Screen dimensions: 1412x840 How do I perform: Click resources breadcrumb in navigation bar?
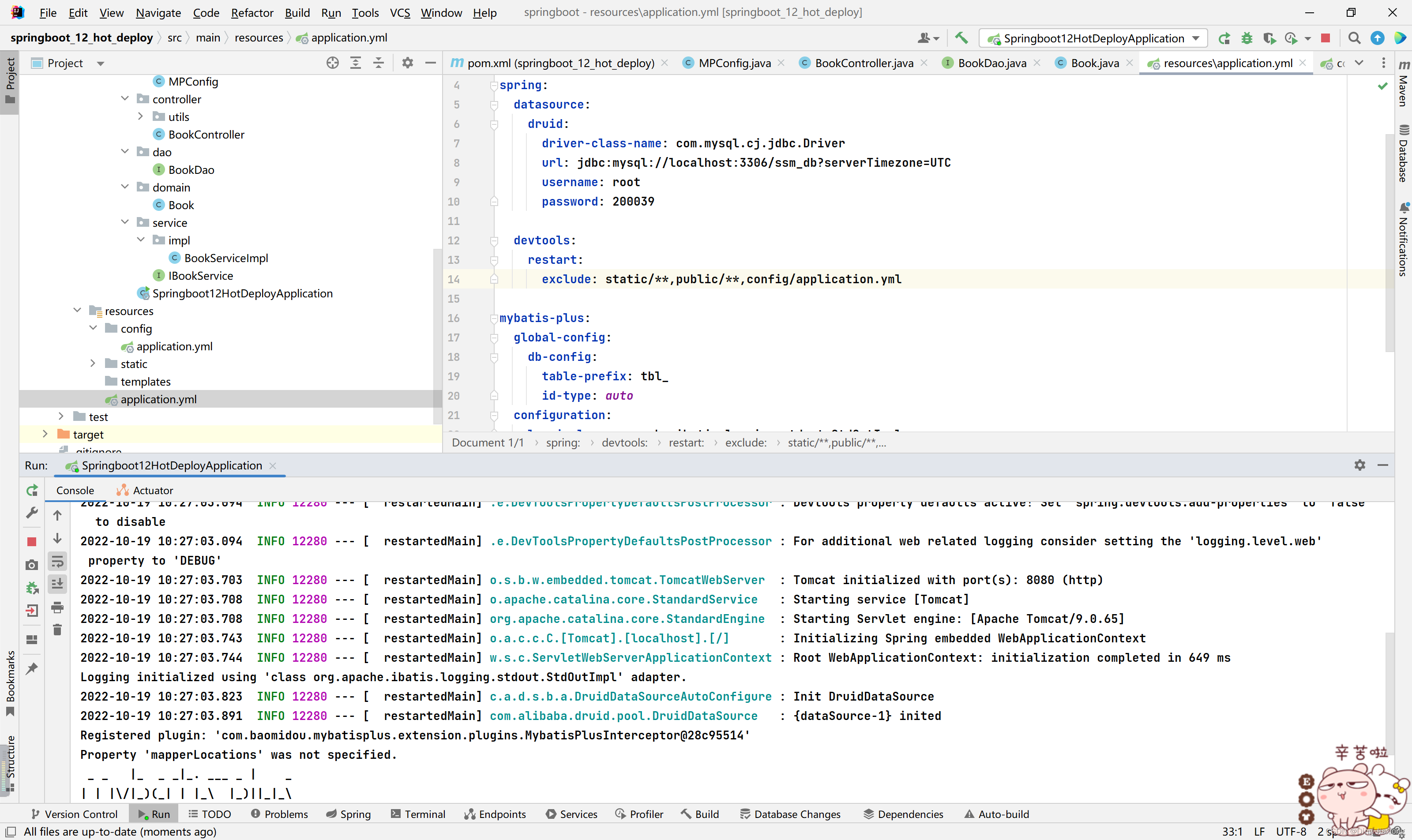(259, 37)
